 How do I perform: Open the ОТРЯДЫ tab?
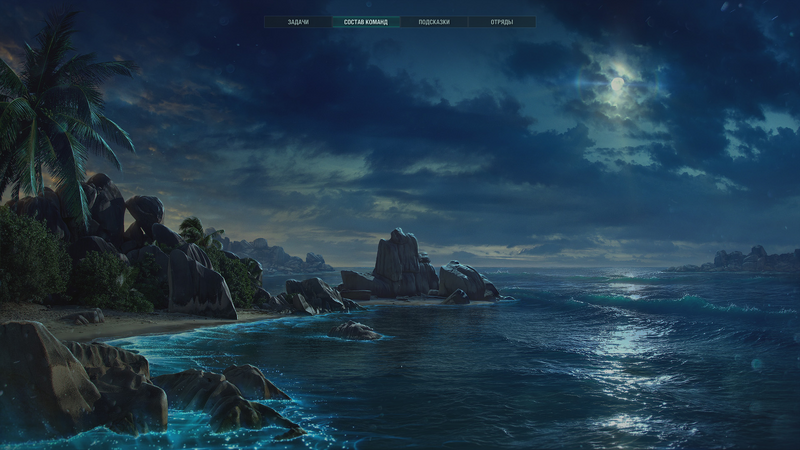502,22
